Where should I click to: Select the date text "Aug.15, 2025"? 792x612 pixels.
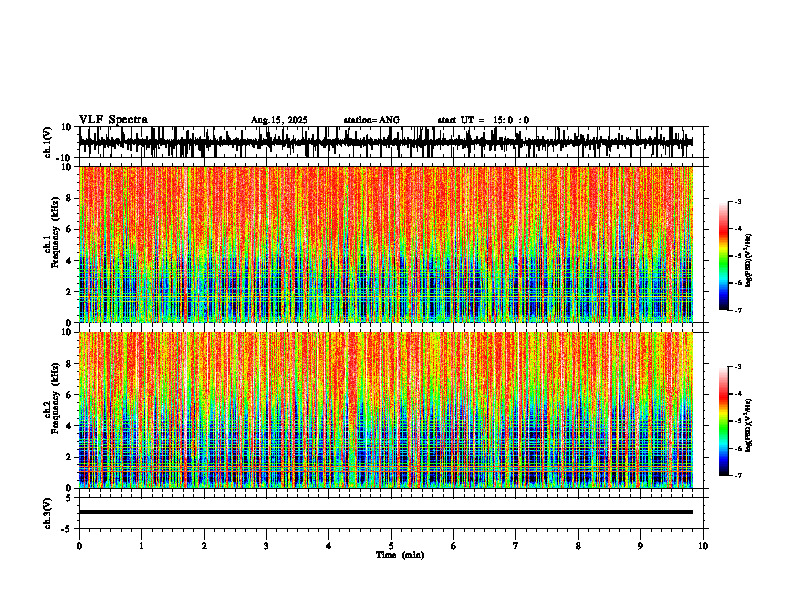click(x=279, y=120)
